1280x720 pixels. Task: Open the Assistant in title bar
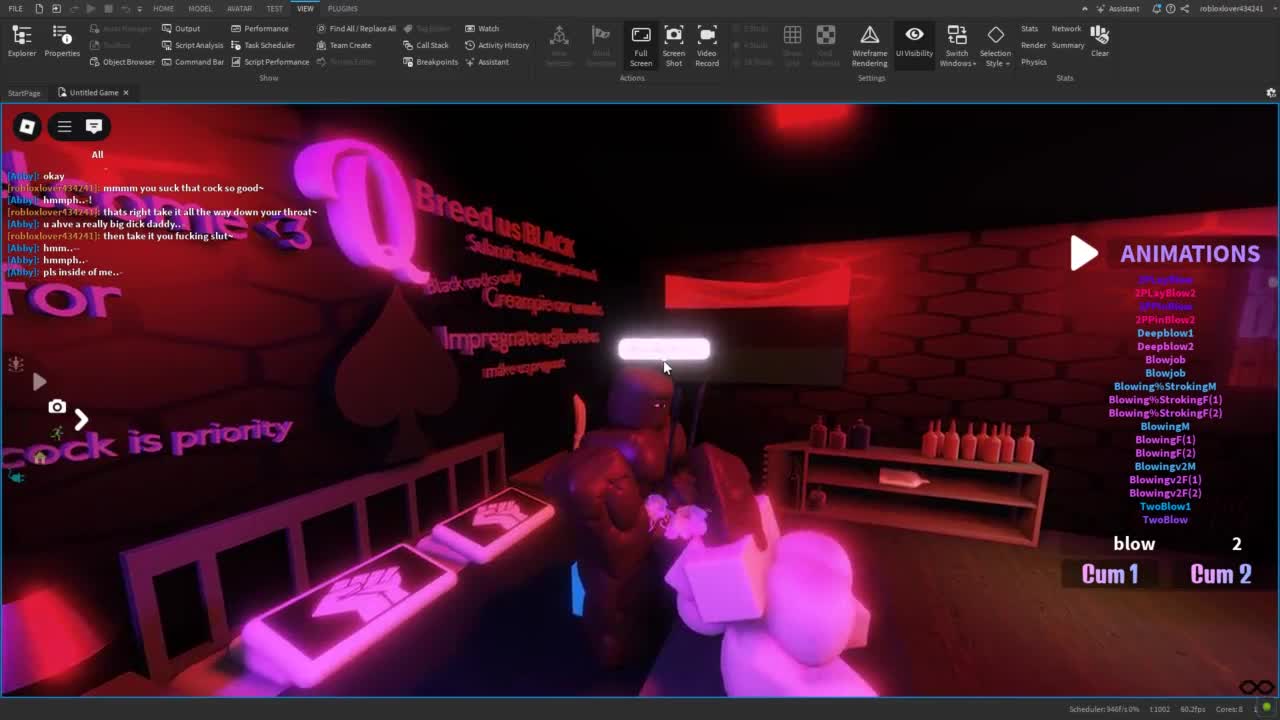1117,8
